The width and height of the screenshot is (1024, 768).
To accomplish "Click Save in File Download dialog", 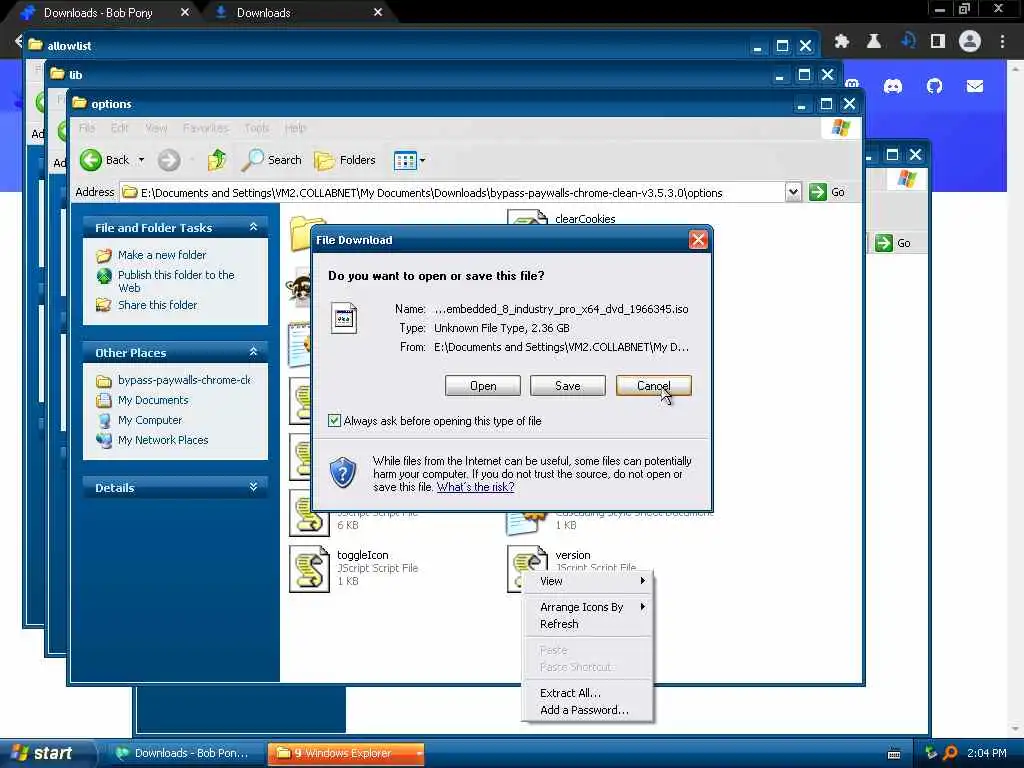I will (568, 386).
